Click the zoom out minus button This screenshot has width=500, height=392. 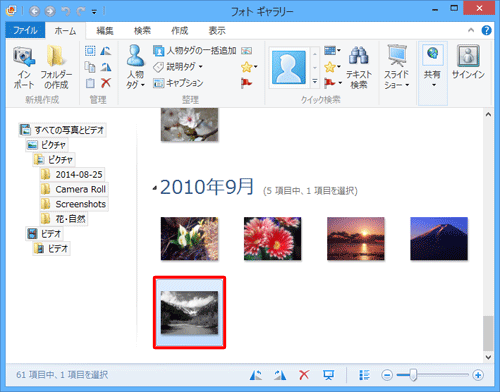pos(387,375)
